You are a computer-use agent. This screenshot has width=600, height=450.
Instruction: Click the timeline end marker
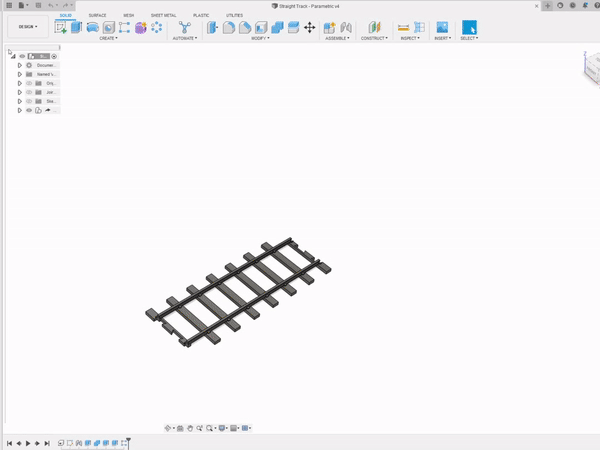(x=129, y=442)
